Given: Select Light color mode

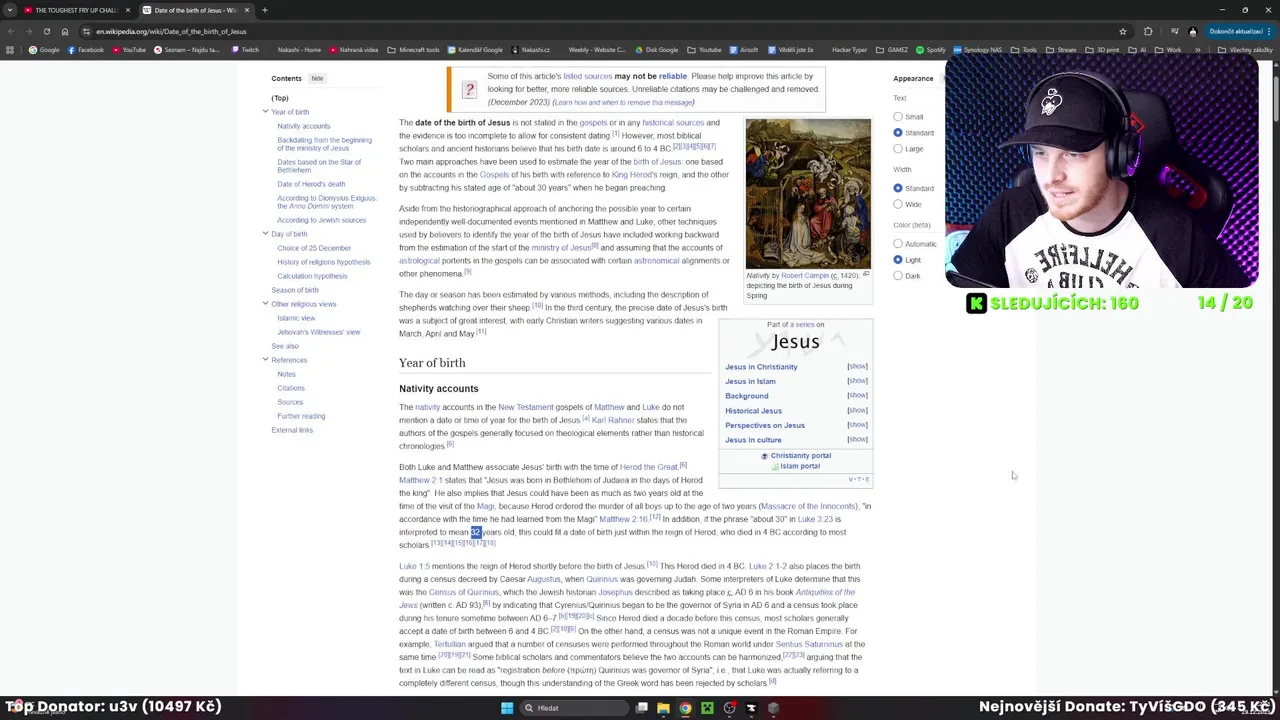Looking at the screenshot, I should pos(898,260).
